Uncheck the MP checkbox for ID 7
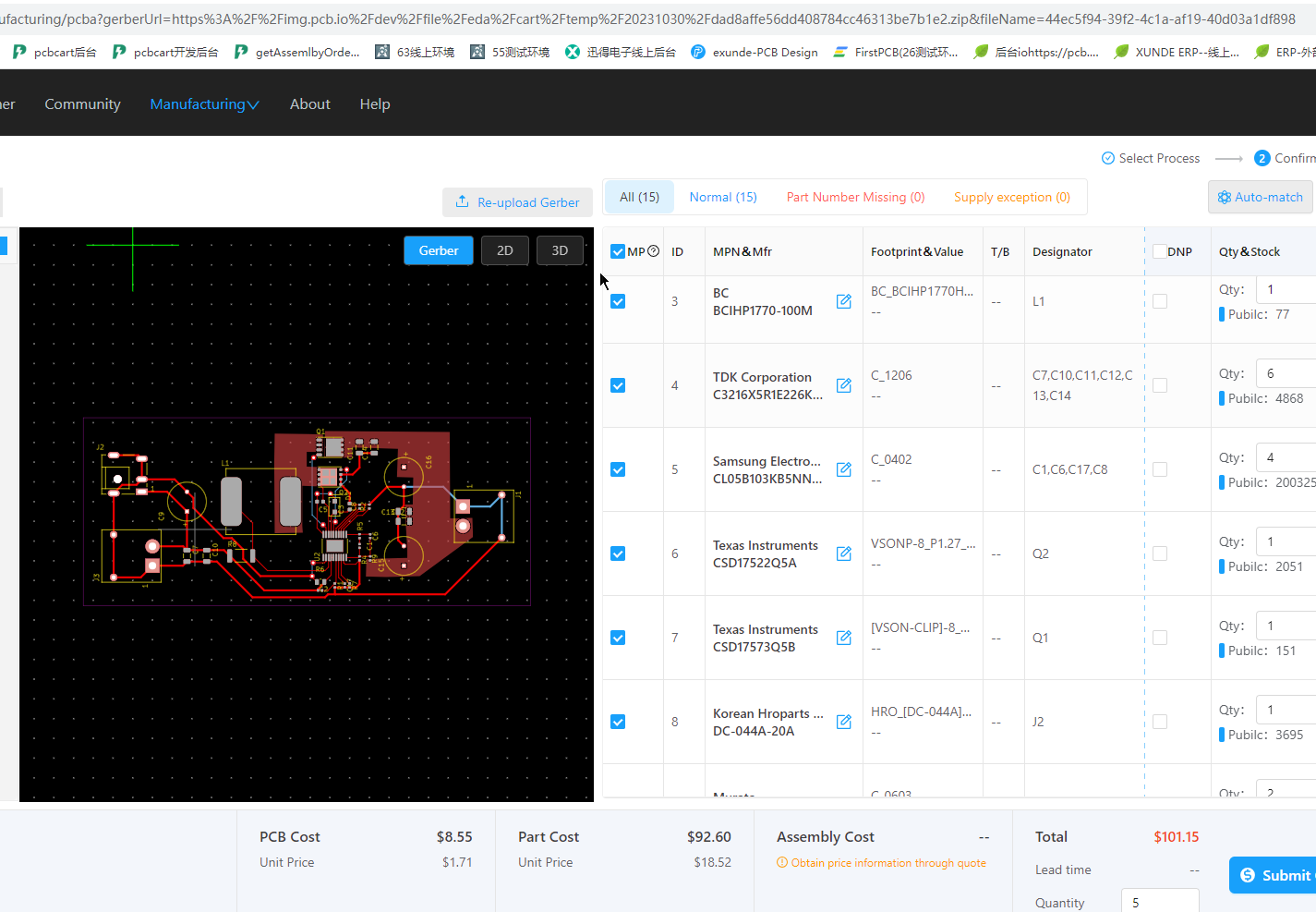This screenshot has height=912, width=1316. pos(618,638)
